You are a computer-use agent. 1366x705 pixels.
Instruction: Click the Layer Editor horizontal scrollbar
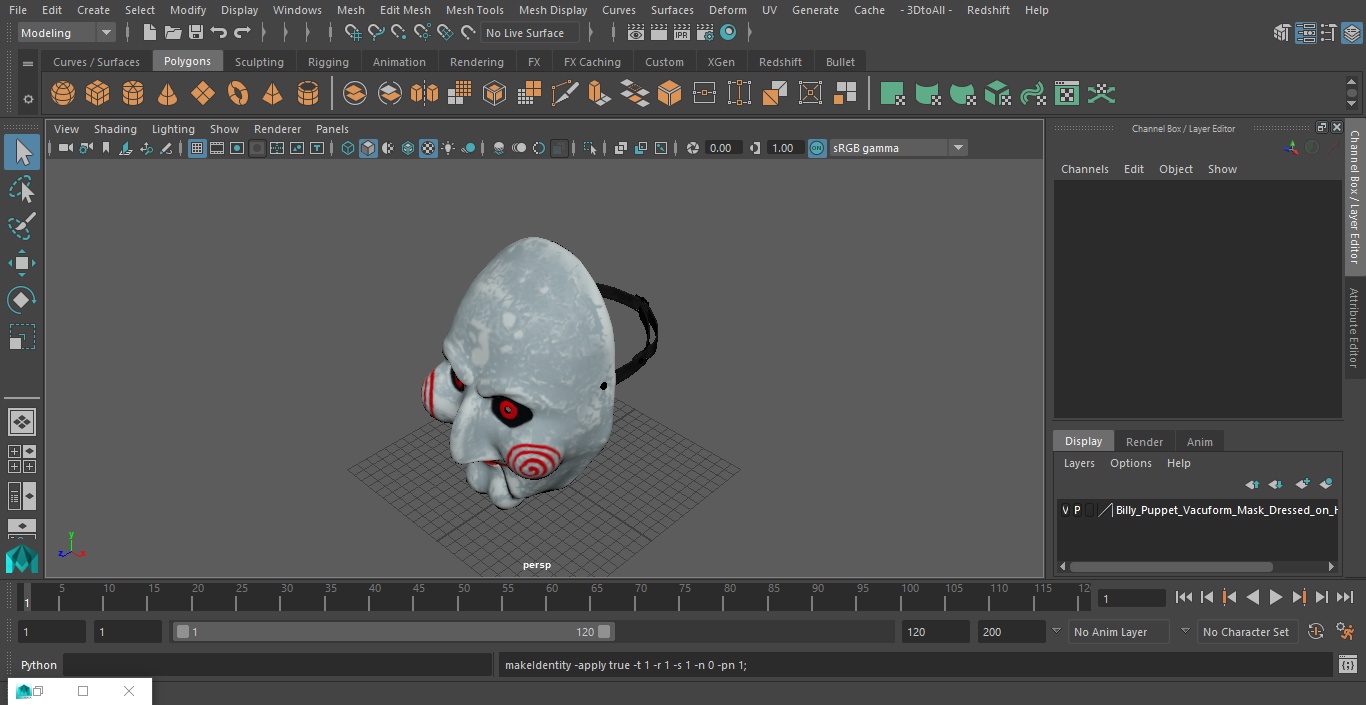pyautogui.click(x=1171, y=567)
